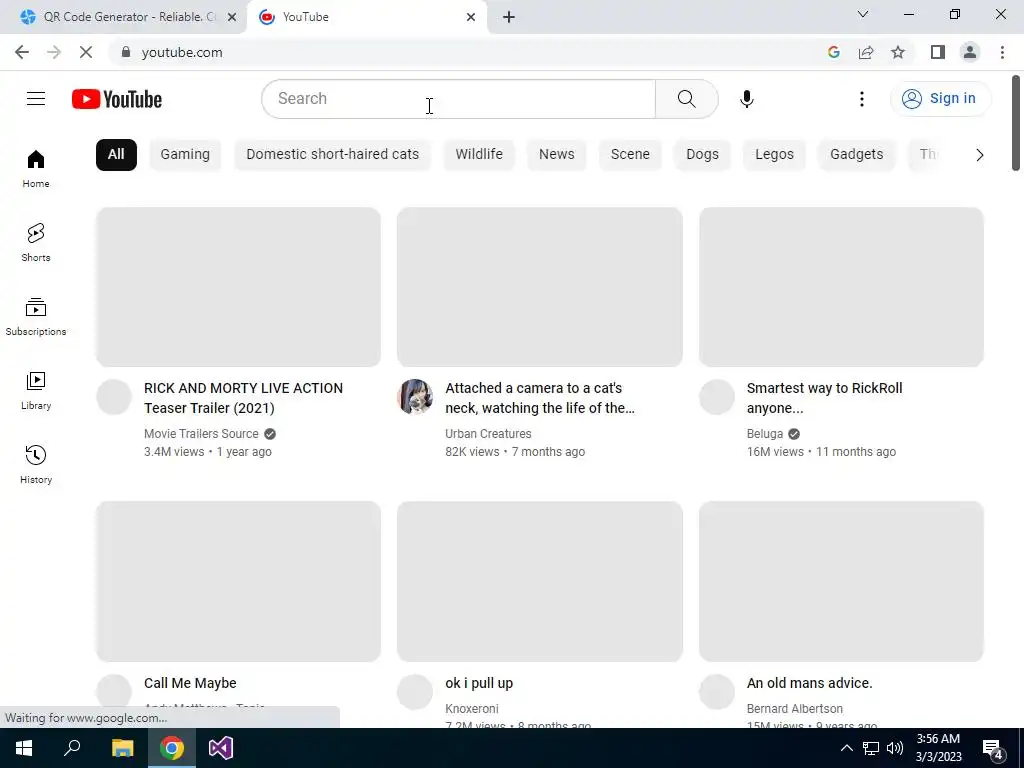The width and height of the screenshot is (1024, 768).
Task: Click the browser back arrow
Action: pos(22,52)
